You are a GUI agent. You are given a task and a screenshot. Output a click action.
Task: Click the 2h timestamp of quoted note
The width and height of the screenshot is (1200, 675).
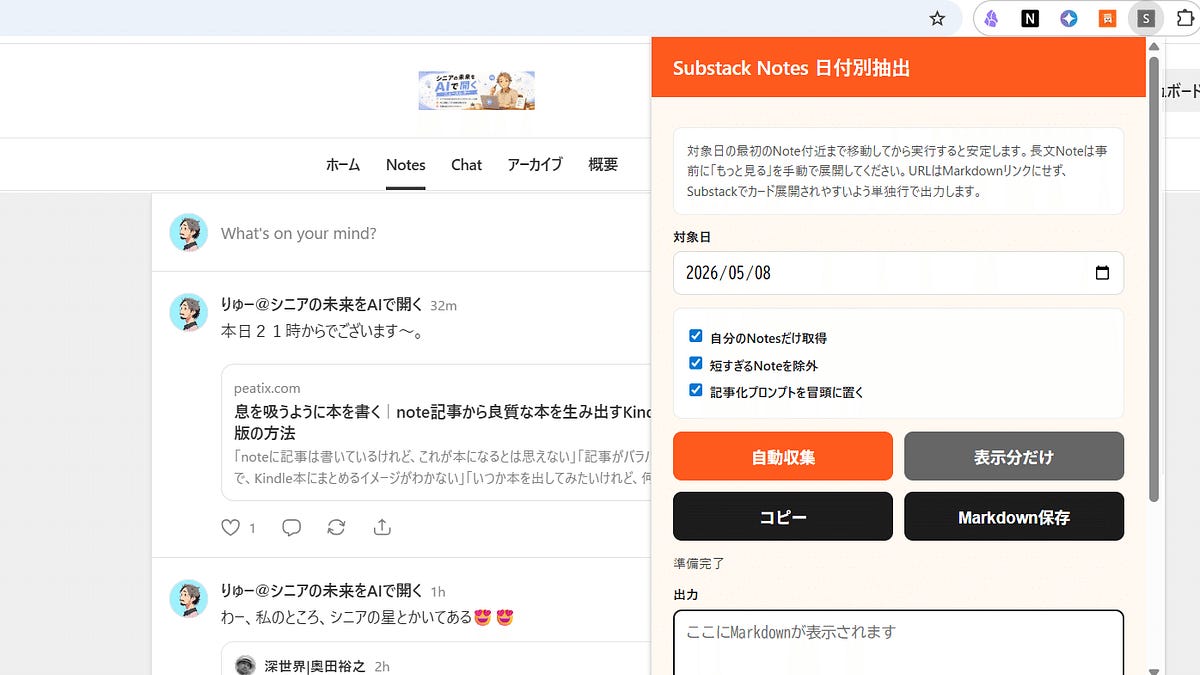(x=382, y=666)
